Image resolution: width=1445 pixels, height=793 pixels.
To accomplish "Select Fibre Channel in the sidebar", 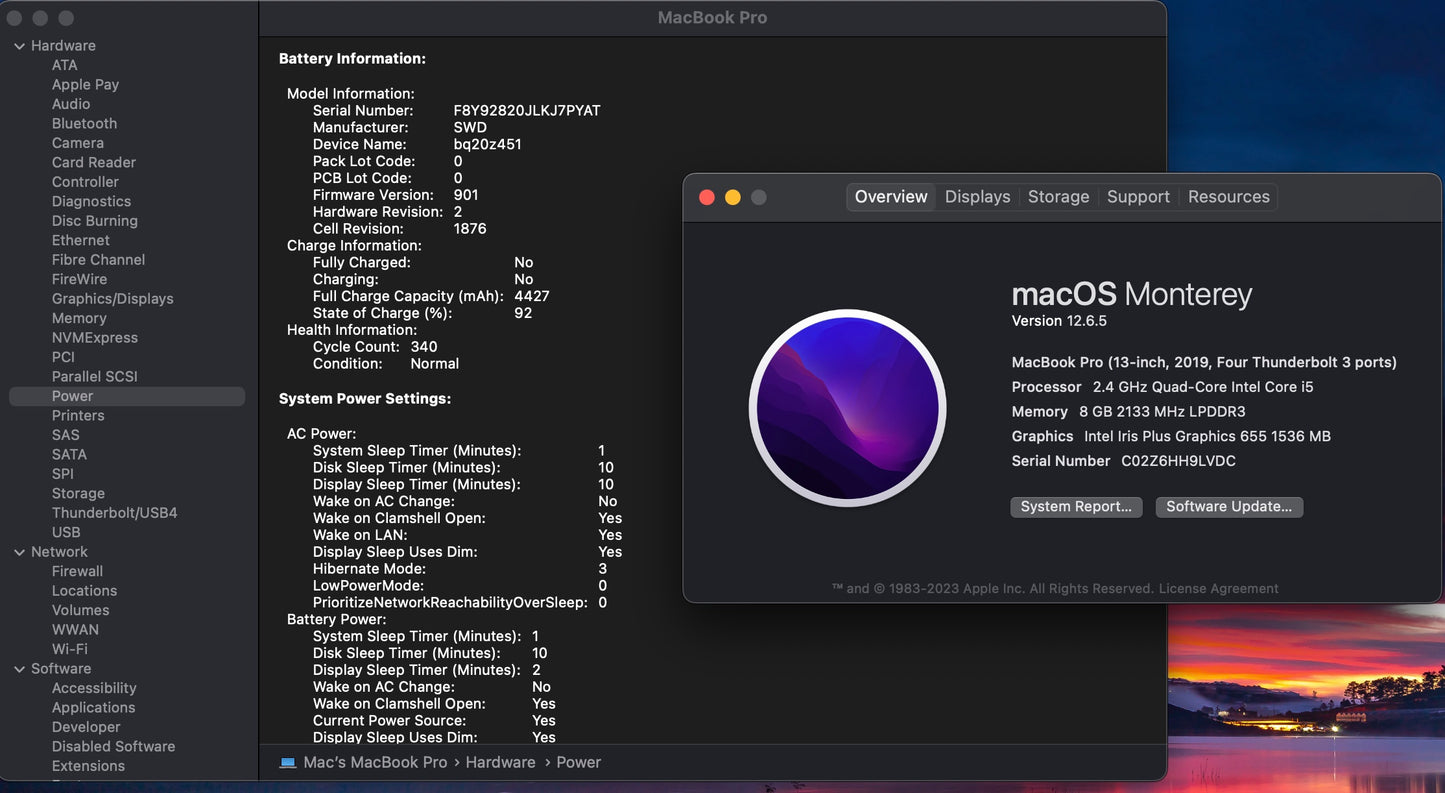I will point(98,260).
